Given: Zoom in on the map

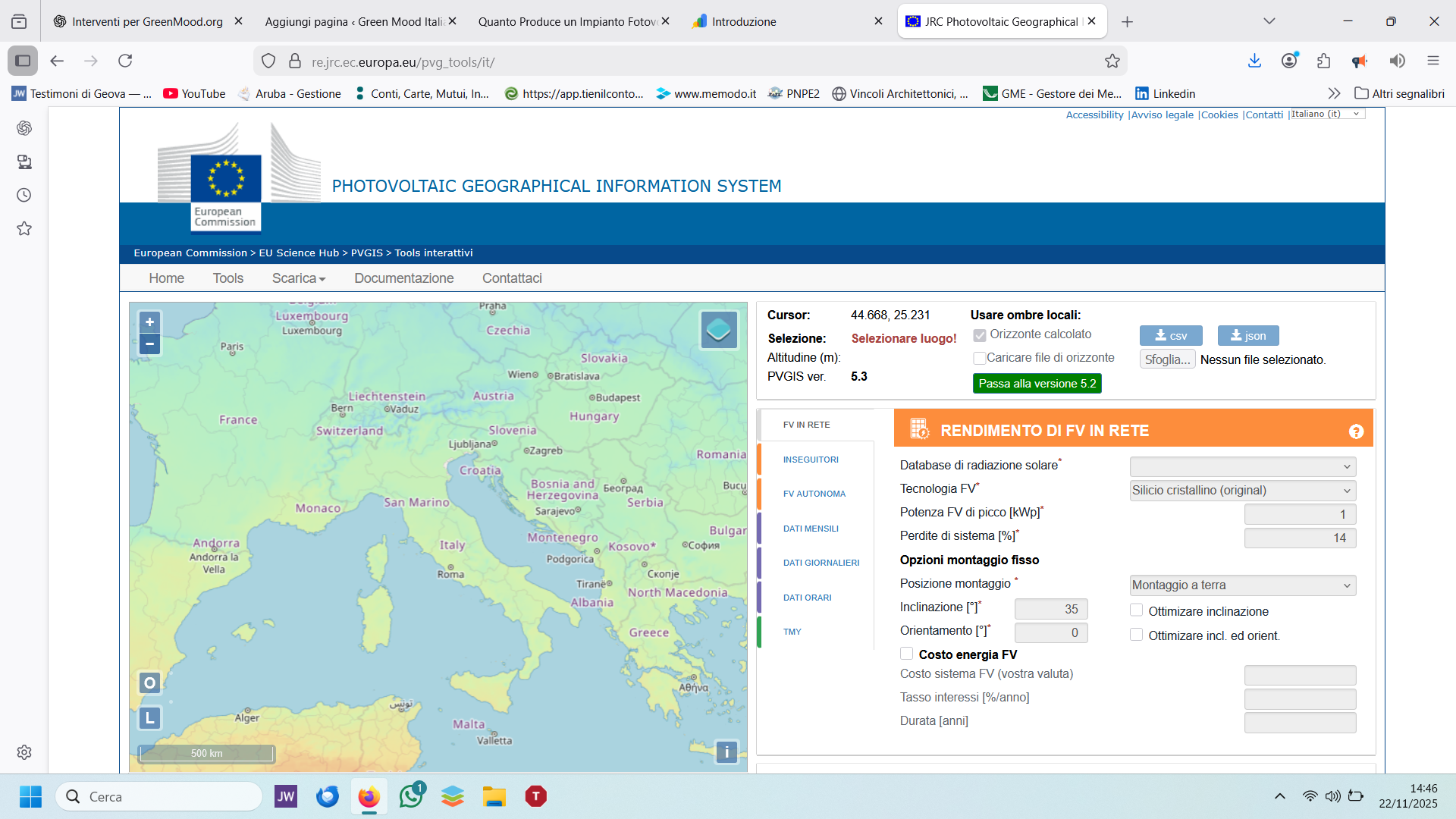Looking at the screenshot, I should click(149, 322).
